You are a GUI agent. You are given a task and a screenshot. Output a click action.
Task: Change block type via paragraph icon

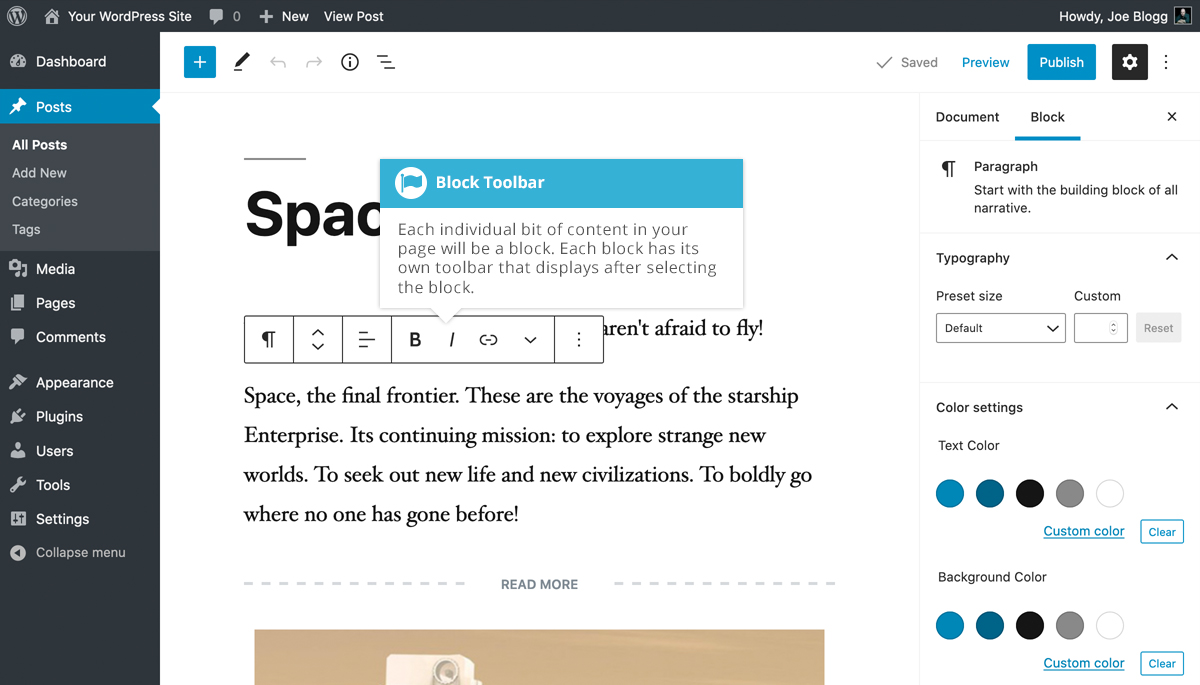coord(269,340)
